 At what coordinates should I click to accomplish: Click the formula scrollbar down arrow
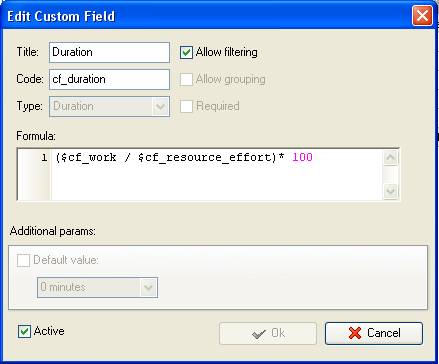[x=390, y=191]
